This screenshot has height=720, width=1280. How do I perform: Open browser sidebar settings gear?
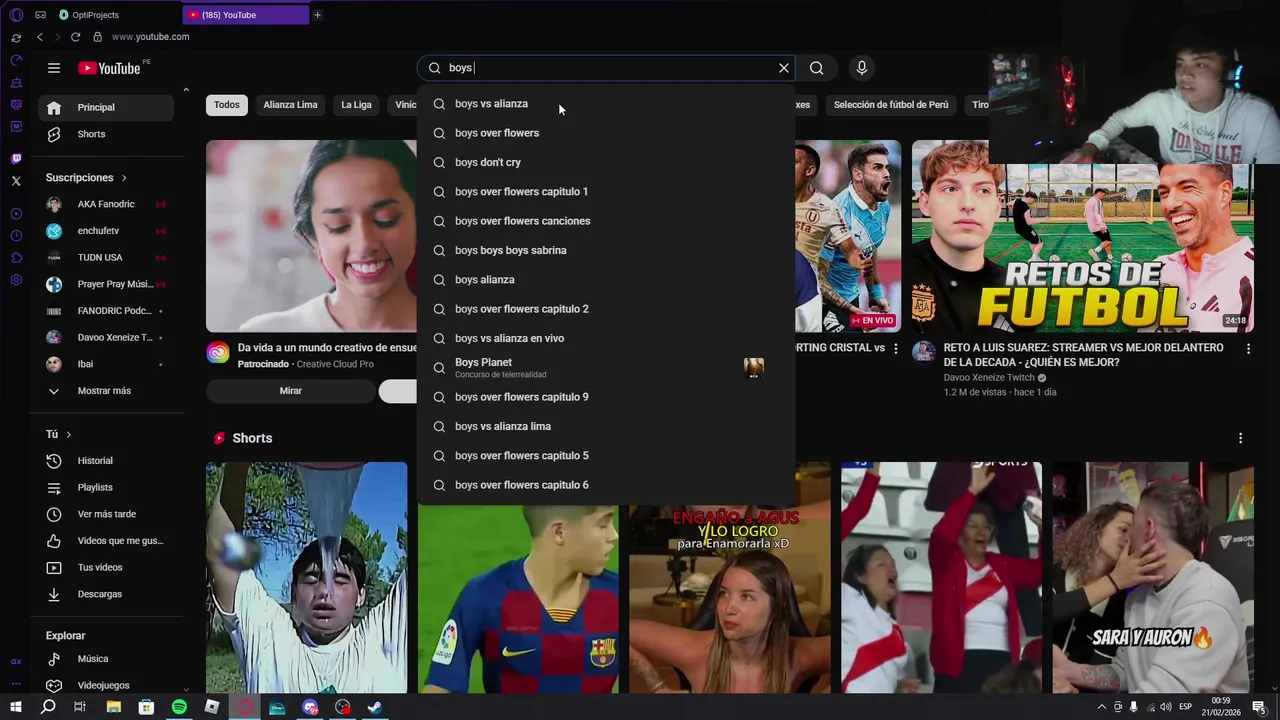(x=16, y=280)
